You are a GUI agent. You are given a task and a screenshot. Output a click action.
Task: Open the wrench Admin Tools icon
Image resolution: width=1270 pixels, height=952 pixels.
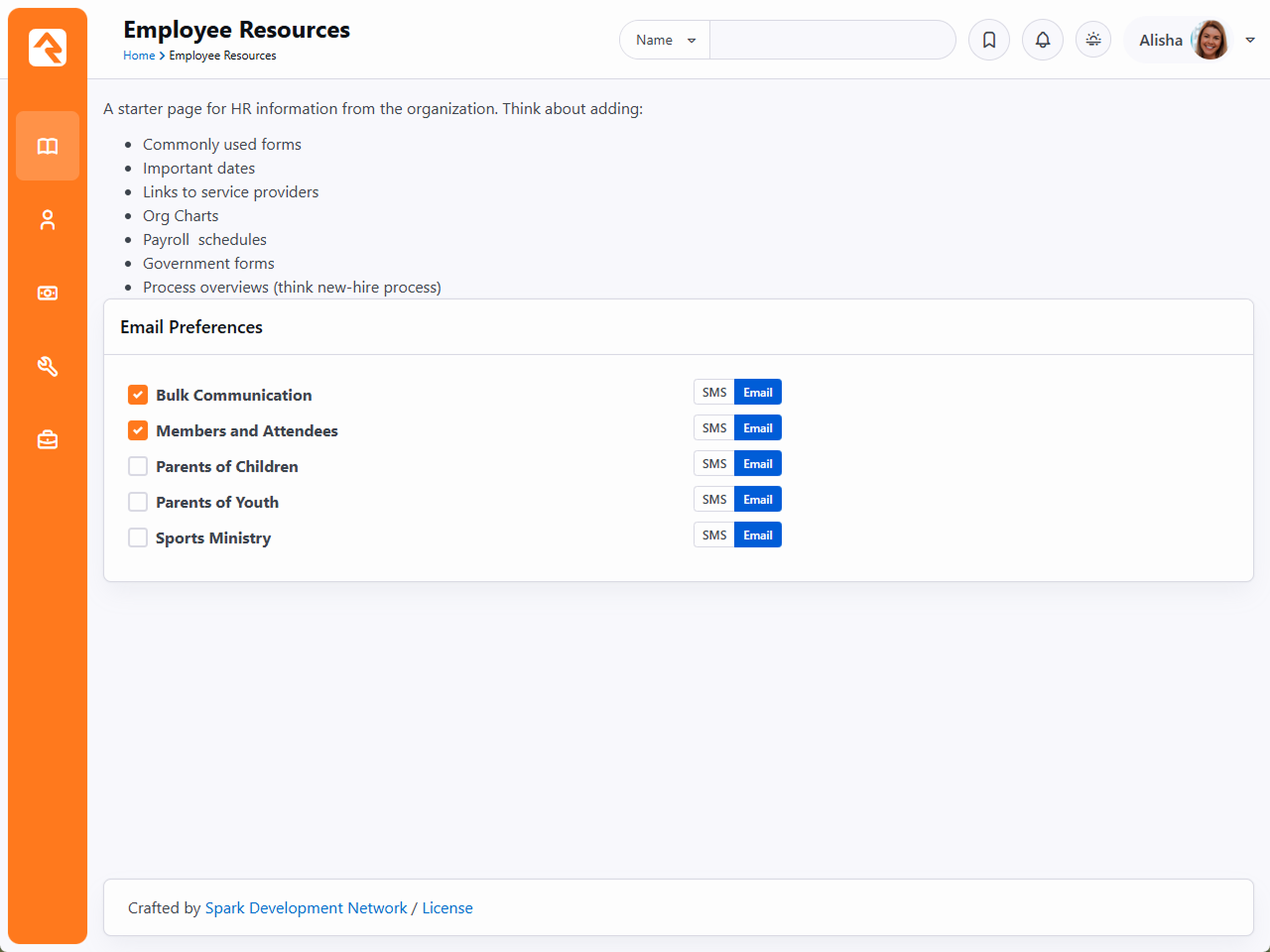pyautogui.click(x=48, y=367)
